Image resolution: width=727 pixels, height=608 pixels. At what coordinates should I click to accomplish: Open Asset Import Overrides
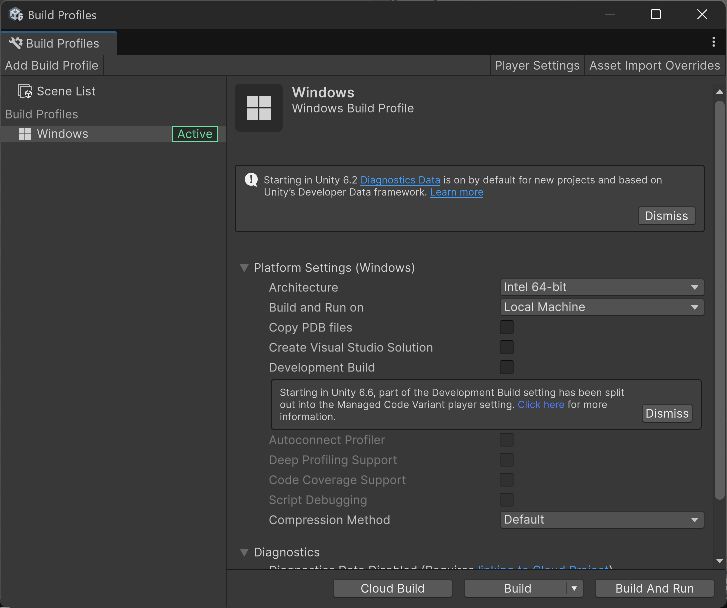pyautogui.click(x=654, y=65)
